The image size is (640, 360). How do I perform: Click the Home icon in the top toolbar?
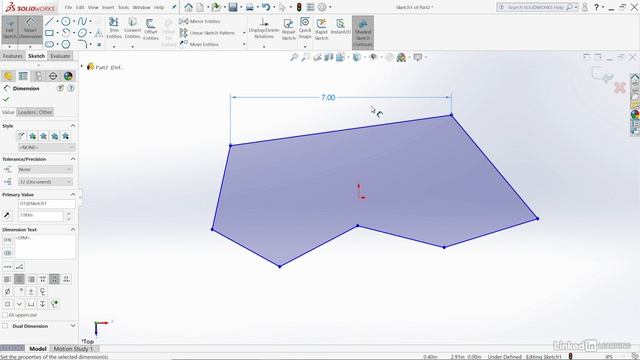pos(188,7)
